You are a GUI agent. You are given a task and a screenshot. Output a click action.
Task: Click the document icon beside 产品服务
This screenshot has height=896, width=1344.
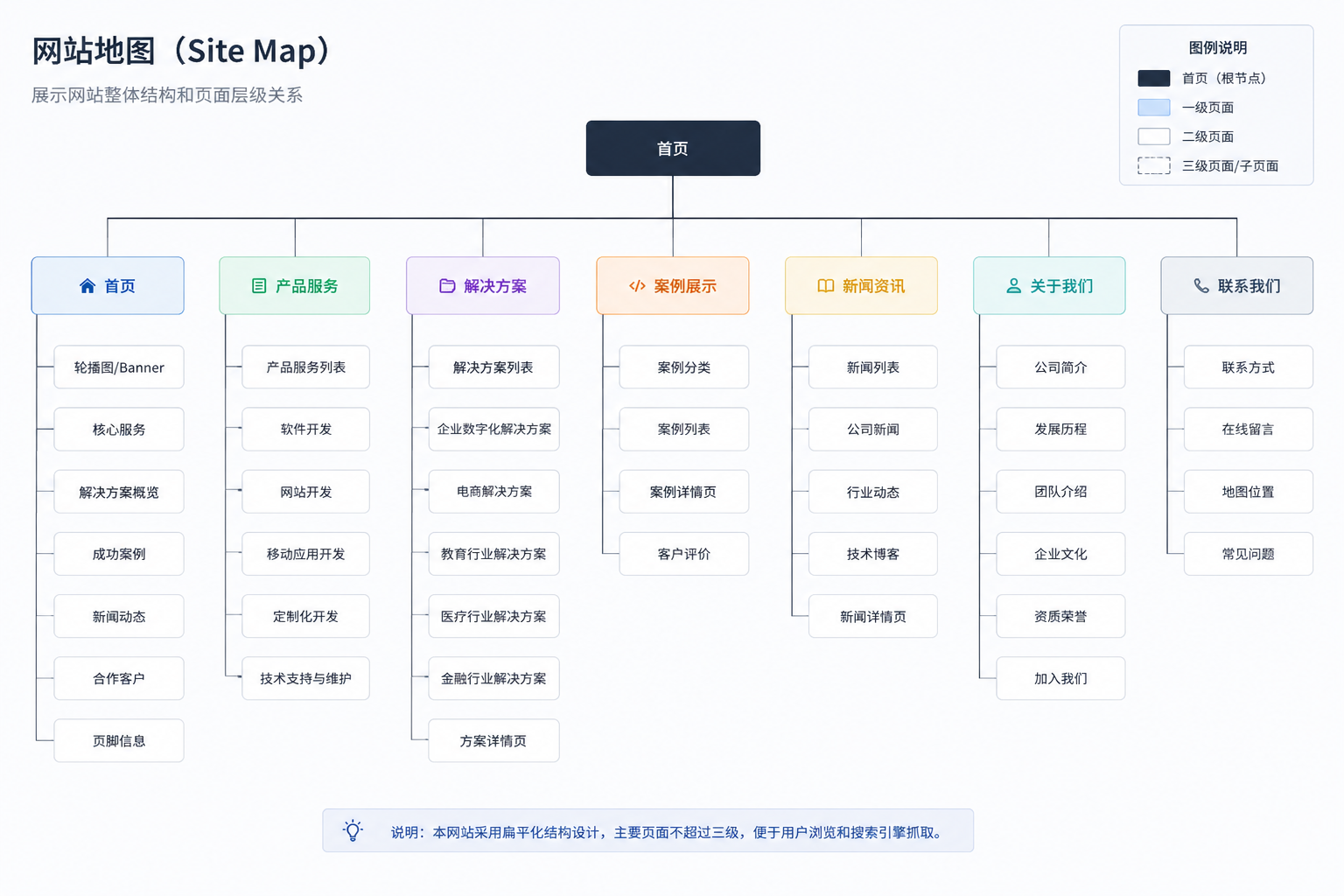point(259,286)
